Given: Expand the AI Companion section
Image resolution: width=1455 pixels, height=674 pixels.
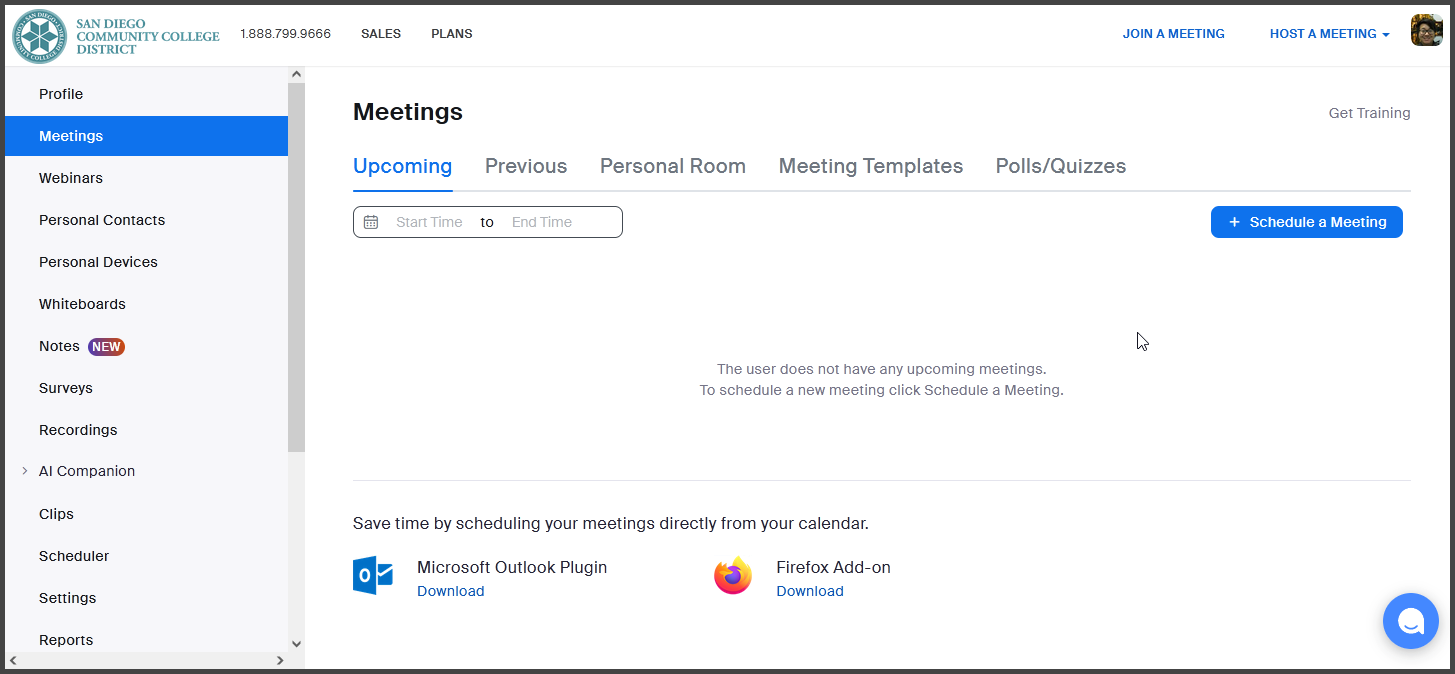Looking at the screenshot, I should pos(24,471).
